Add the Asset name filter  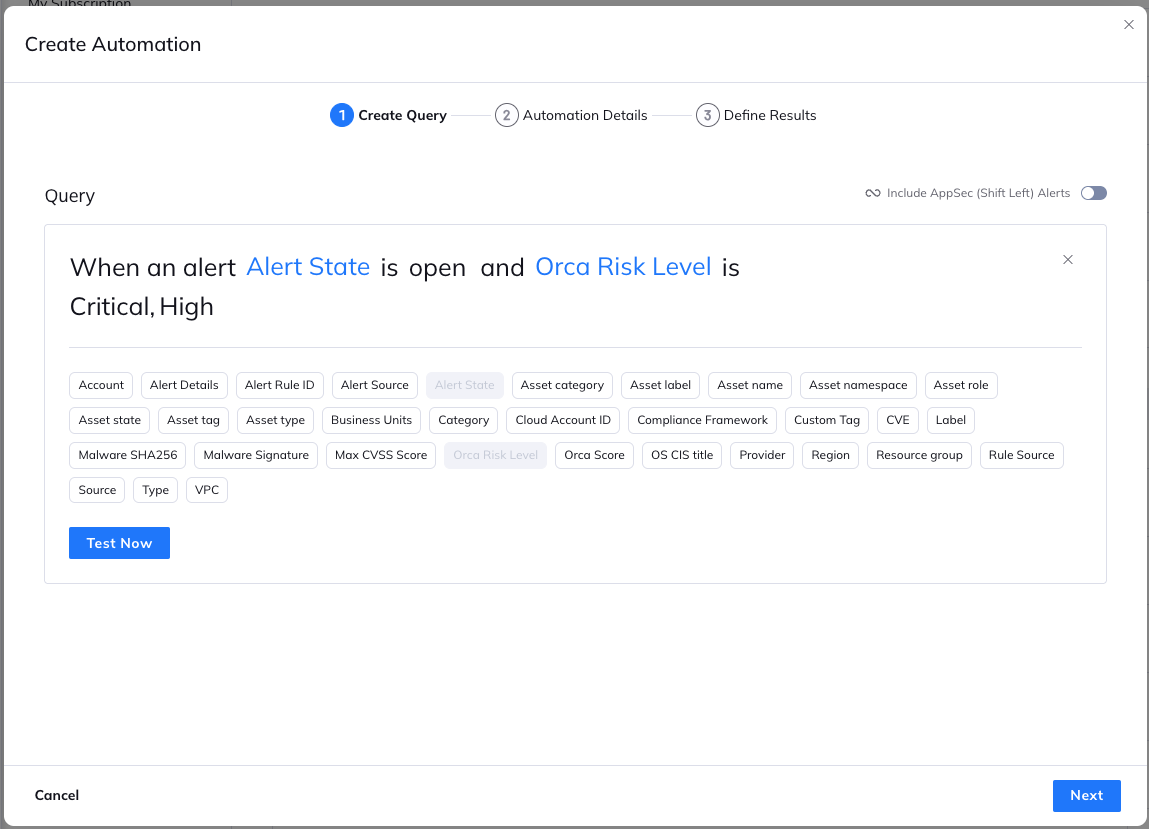coord(750,385)
